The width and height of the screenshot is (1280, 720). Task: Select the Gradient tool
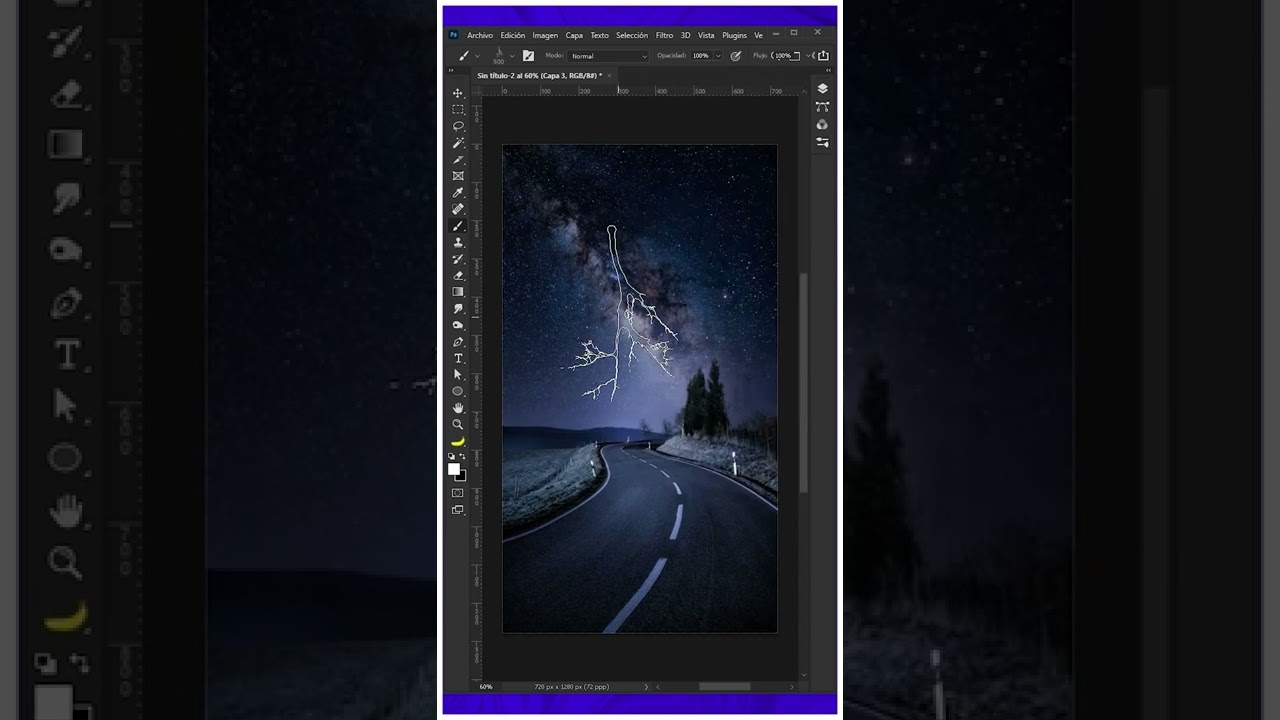pyautogui.click(x=458, y=292)
